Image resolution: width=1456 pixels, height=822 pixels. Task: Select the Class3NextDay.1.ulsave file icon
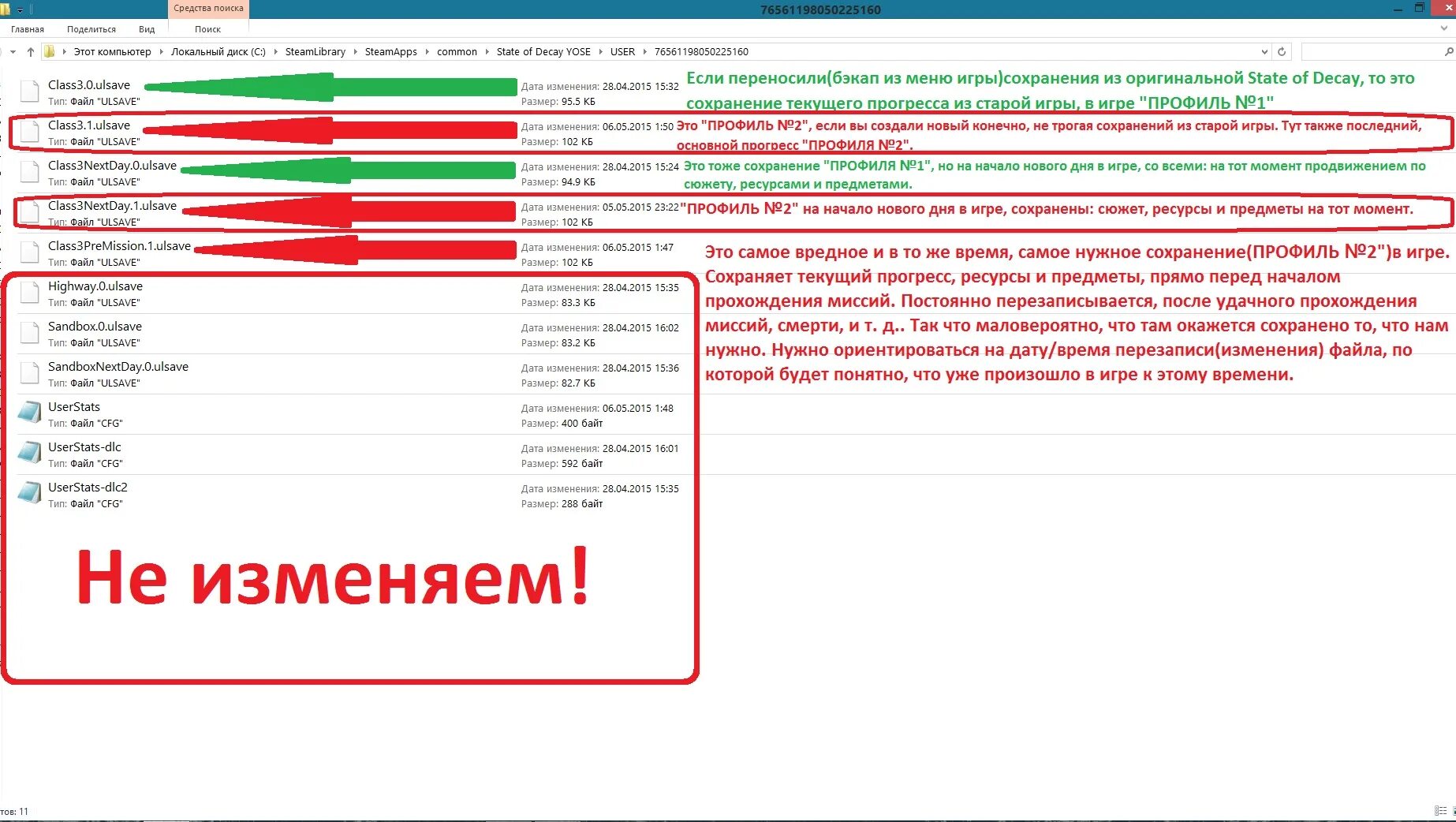(29, 211)
